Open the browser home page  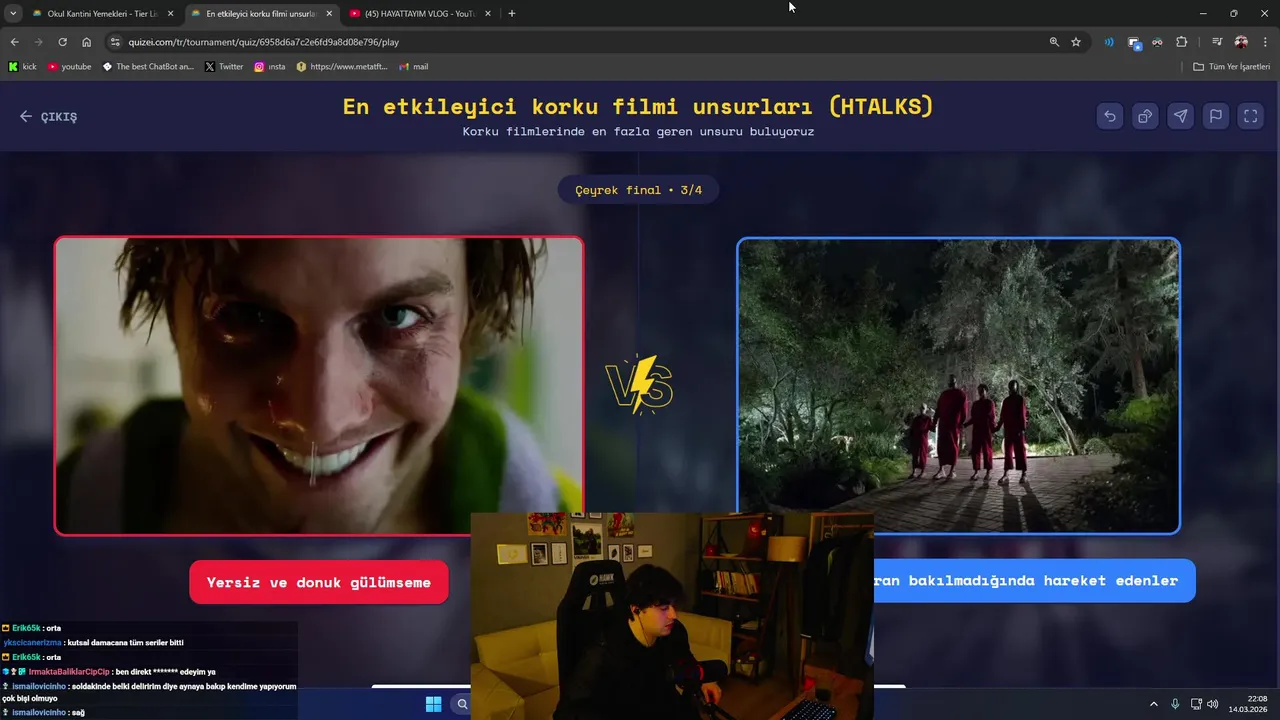pyautogui.click(x=87, y=42)
